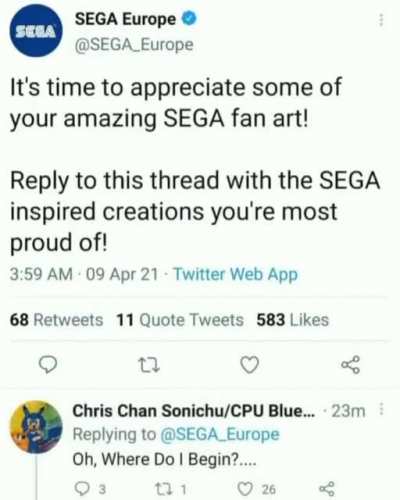The image size is (400, 500).
Task: Retweet the Oh, Where Do I Begin reply
Action: tap(171, 489)
